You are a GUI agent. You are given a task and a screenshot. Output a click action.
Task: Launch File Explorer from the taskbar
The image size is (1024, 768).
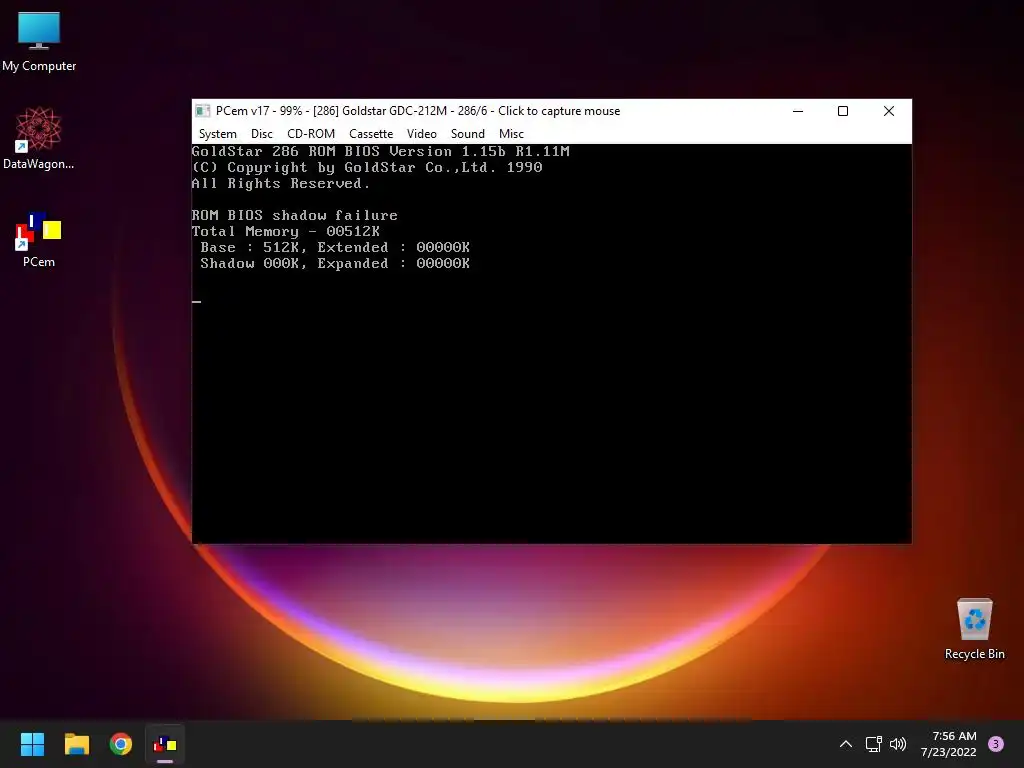point(76,744)
